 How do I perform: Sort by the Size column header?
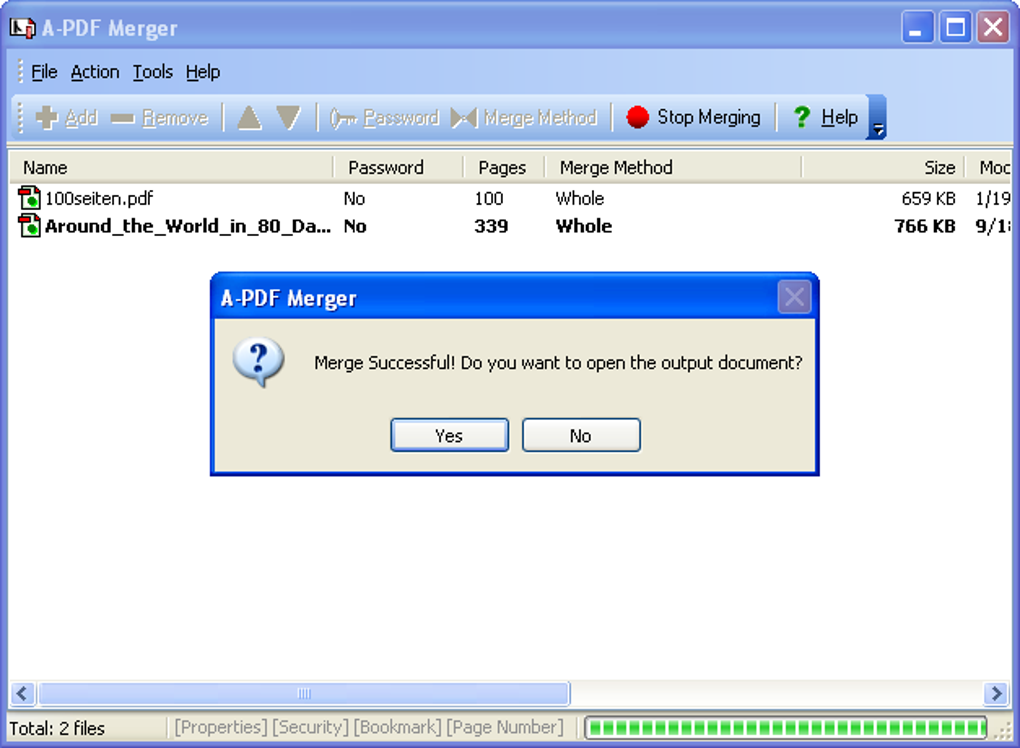coord(883,167)
